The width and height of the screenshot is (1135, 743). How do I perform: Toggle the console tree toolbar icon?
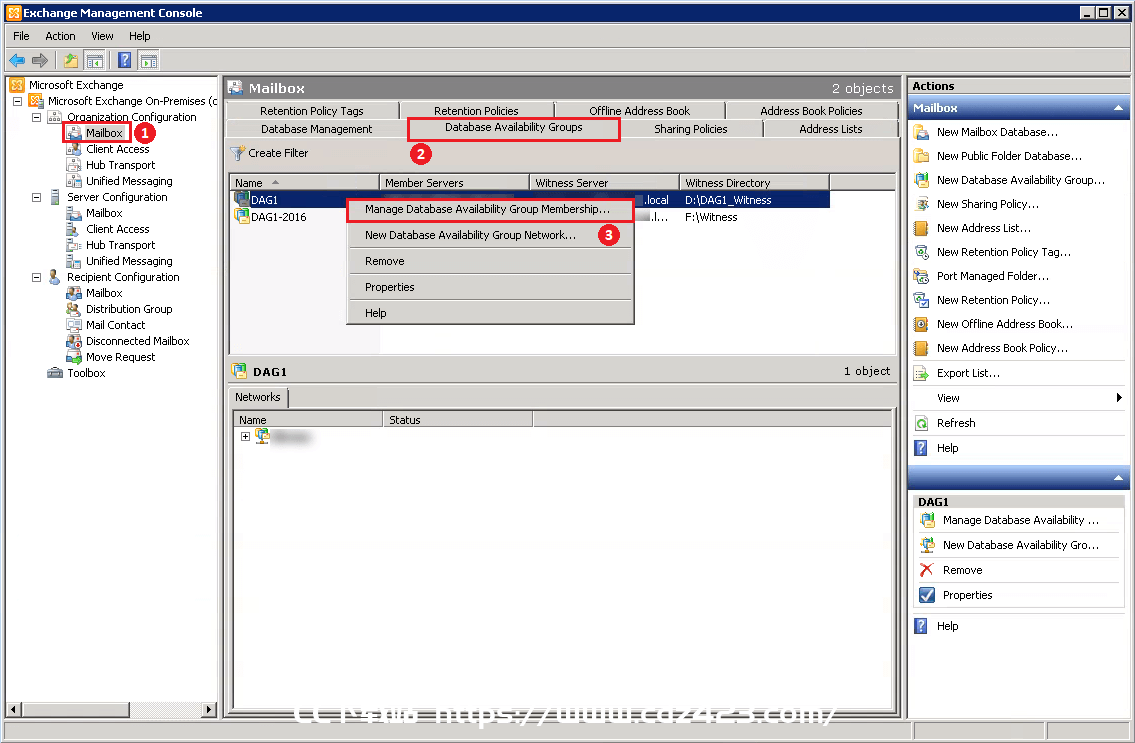(x=94, y=61)
